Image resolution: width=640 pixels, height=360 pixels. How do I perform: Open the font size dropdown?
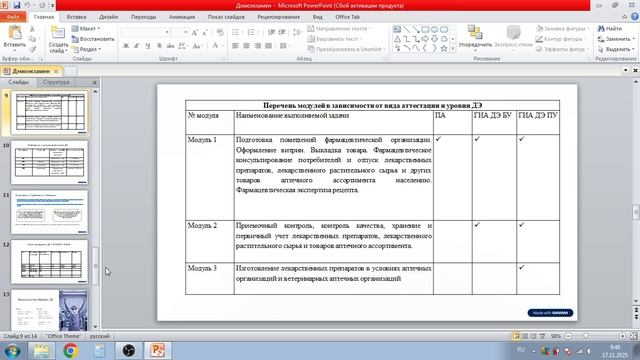pos(186,33)
